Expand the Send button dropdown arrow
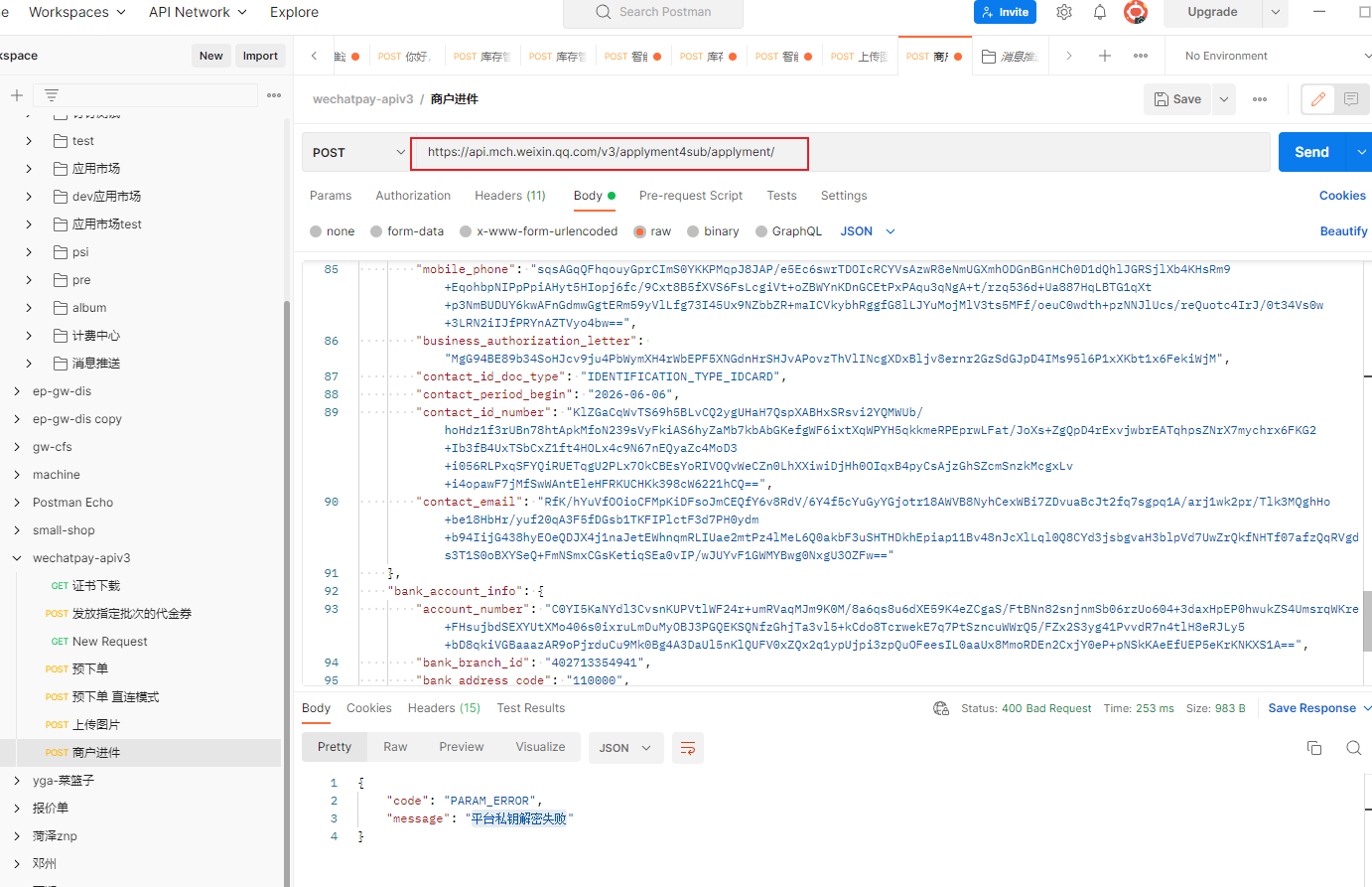The image size is (1372, 887). coord(1361,152)
